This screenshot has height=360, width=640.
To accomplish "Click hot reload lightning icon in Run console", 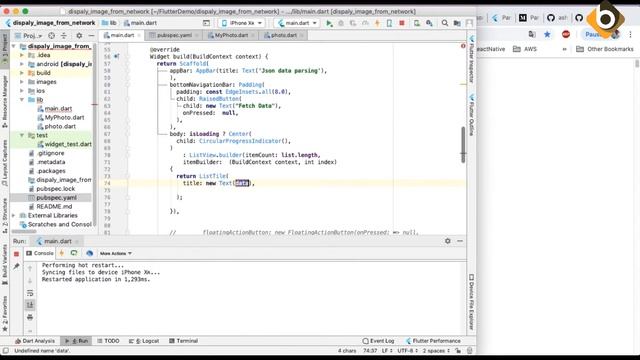I will tap(62, 253).
